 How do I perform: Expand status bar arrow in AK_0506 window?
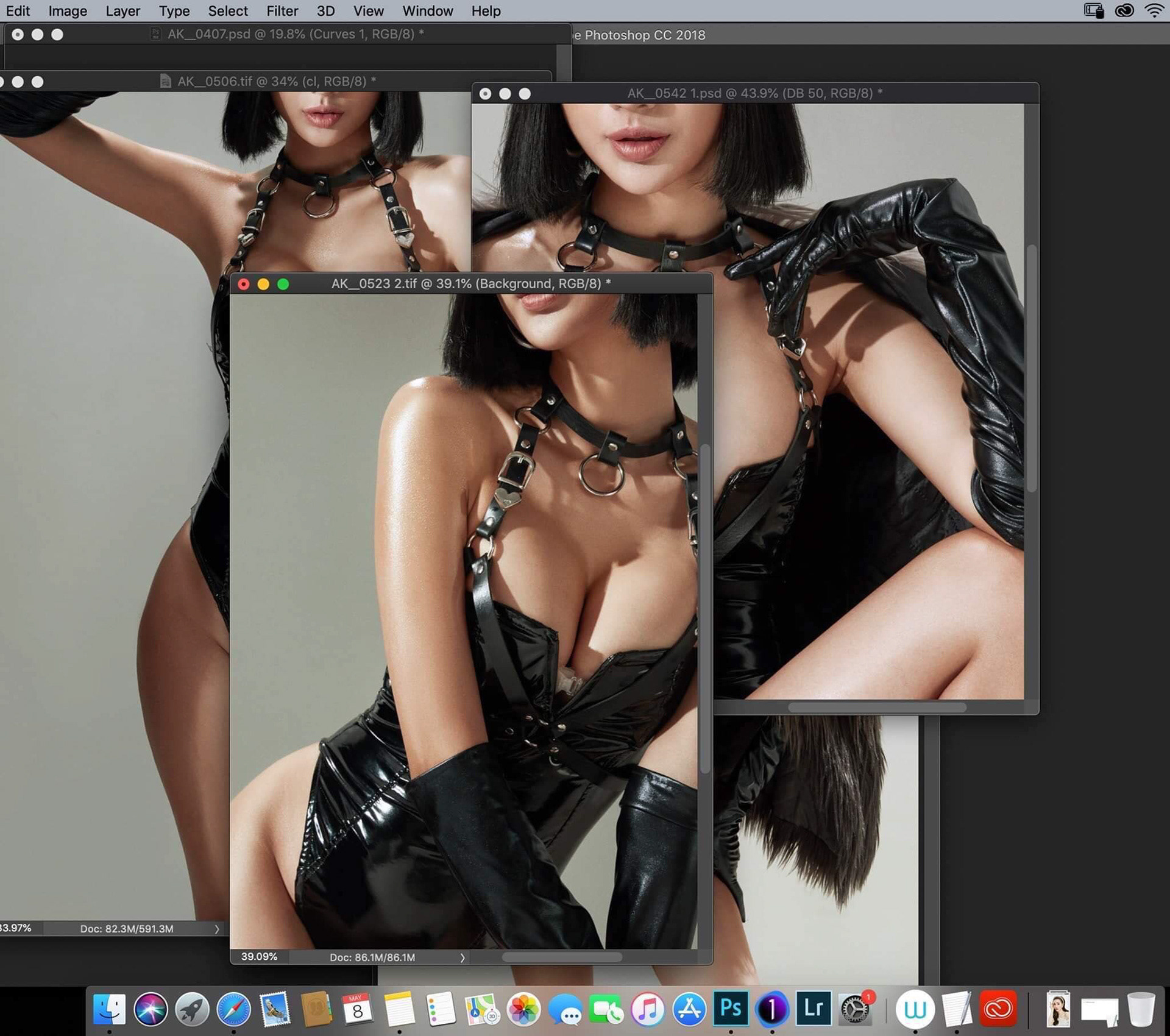tap(216, 929)
